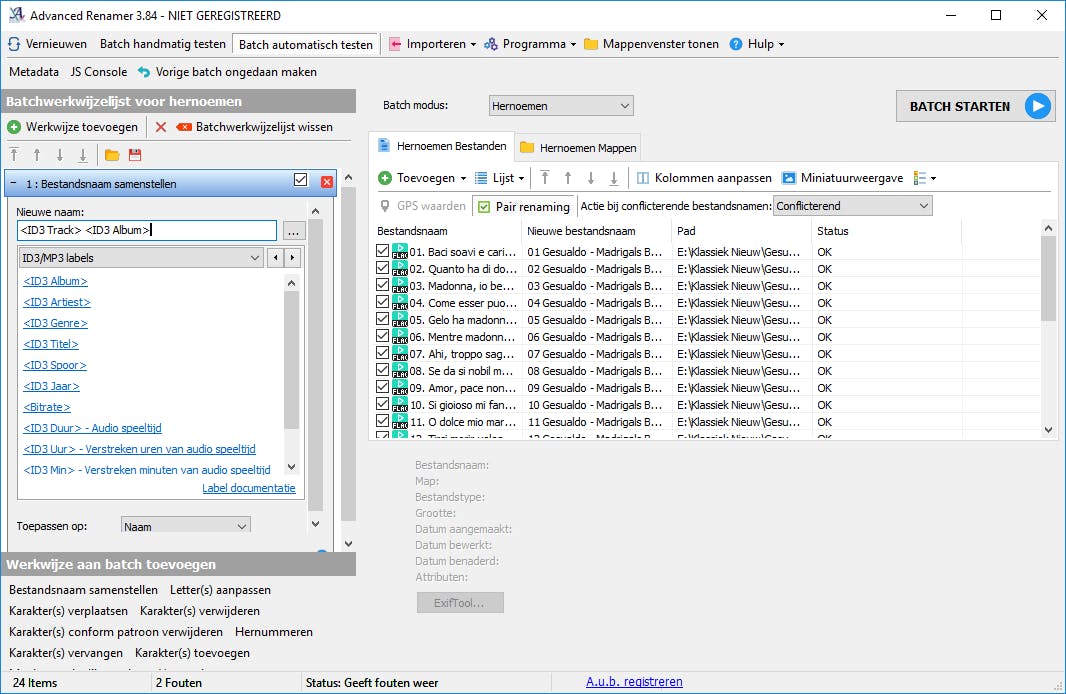
Task: Close method 1 with red close icon
Action: [327, 182]
